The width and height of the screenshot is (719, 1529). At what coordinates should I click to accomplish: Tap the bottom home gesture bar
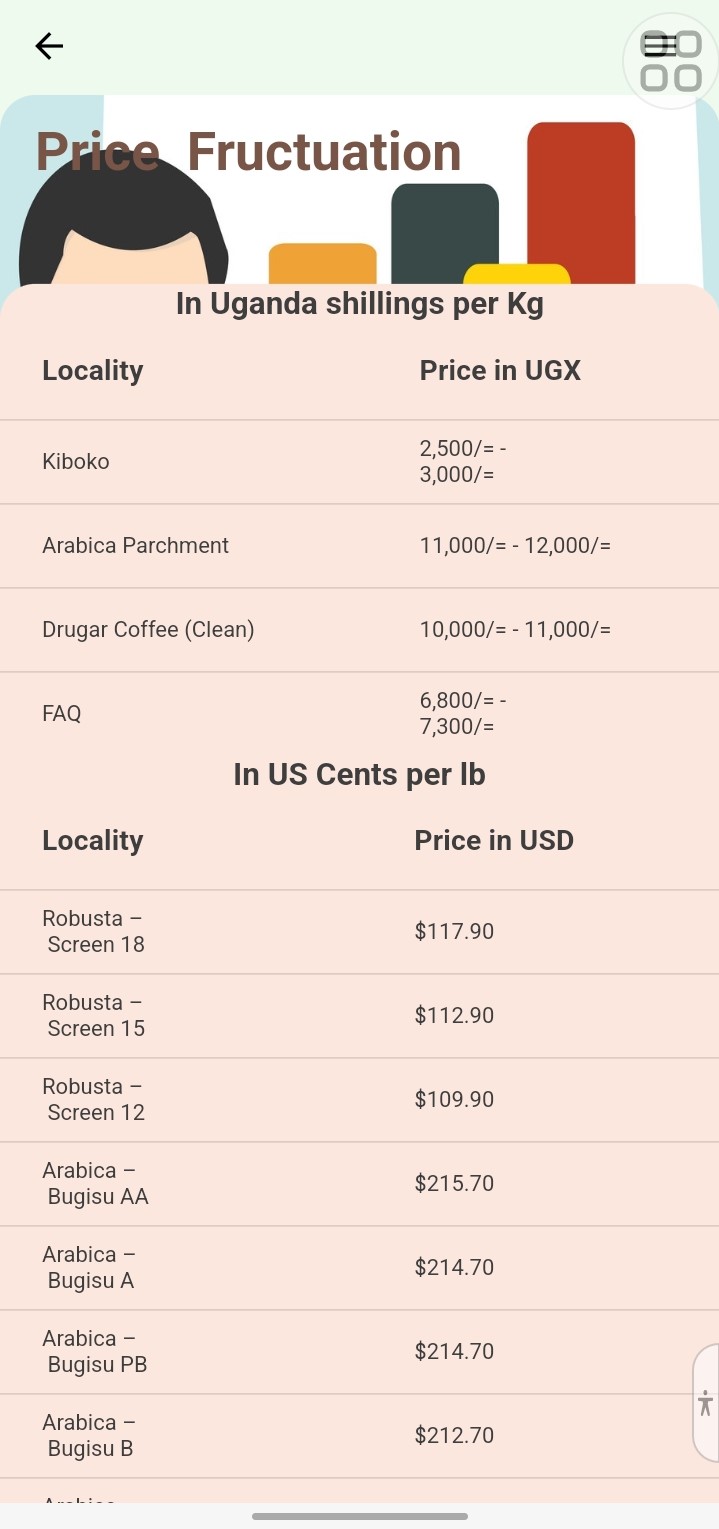click(359, 1516)
